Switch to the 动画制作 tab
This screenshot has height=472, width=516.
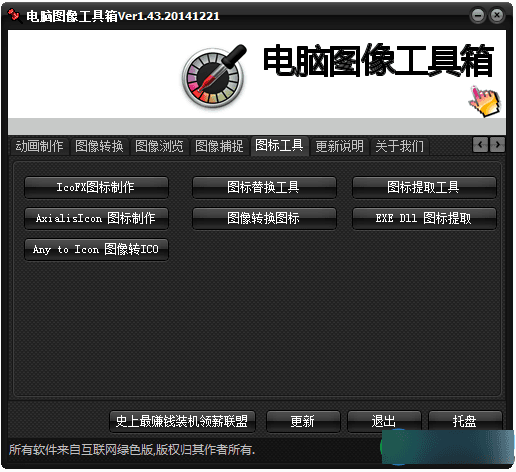pos(39,146)
